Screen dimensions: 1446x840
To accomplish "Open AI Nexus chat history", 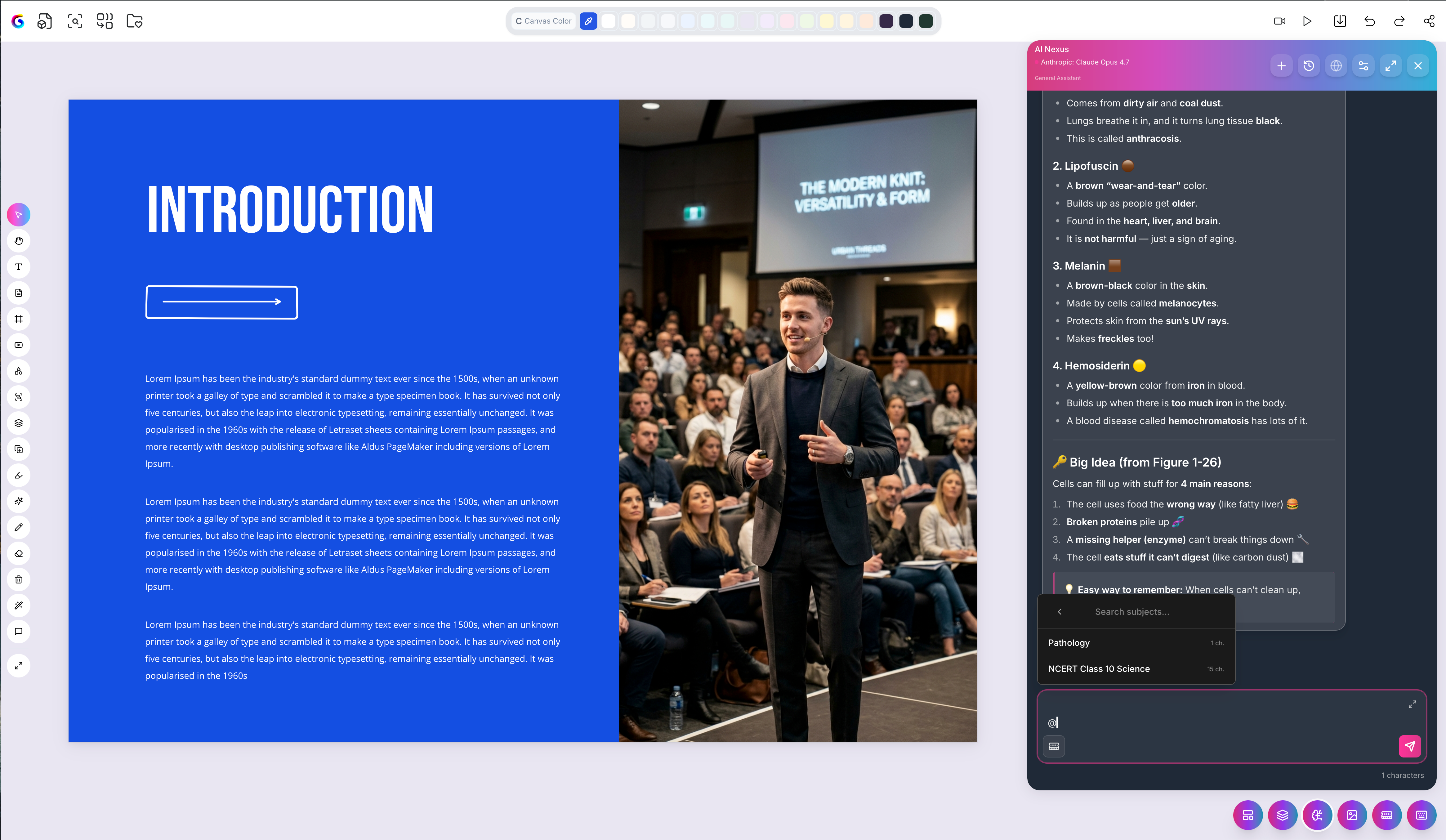I will tap(1309, 66).
